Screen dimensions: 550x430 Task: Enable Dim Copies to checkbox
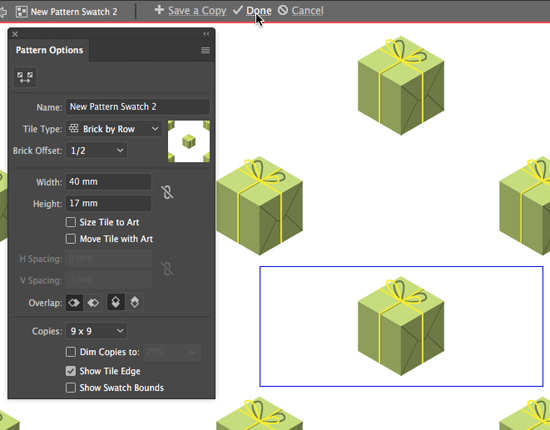(71, 352)
